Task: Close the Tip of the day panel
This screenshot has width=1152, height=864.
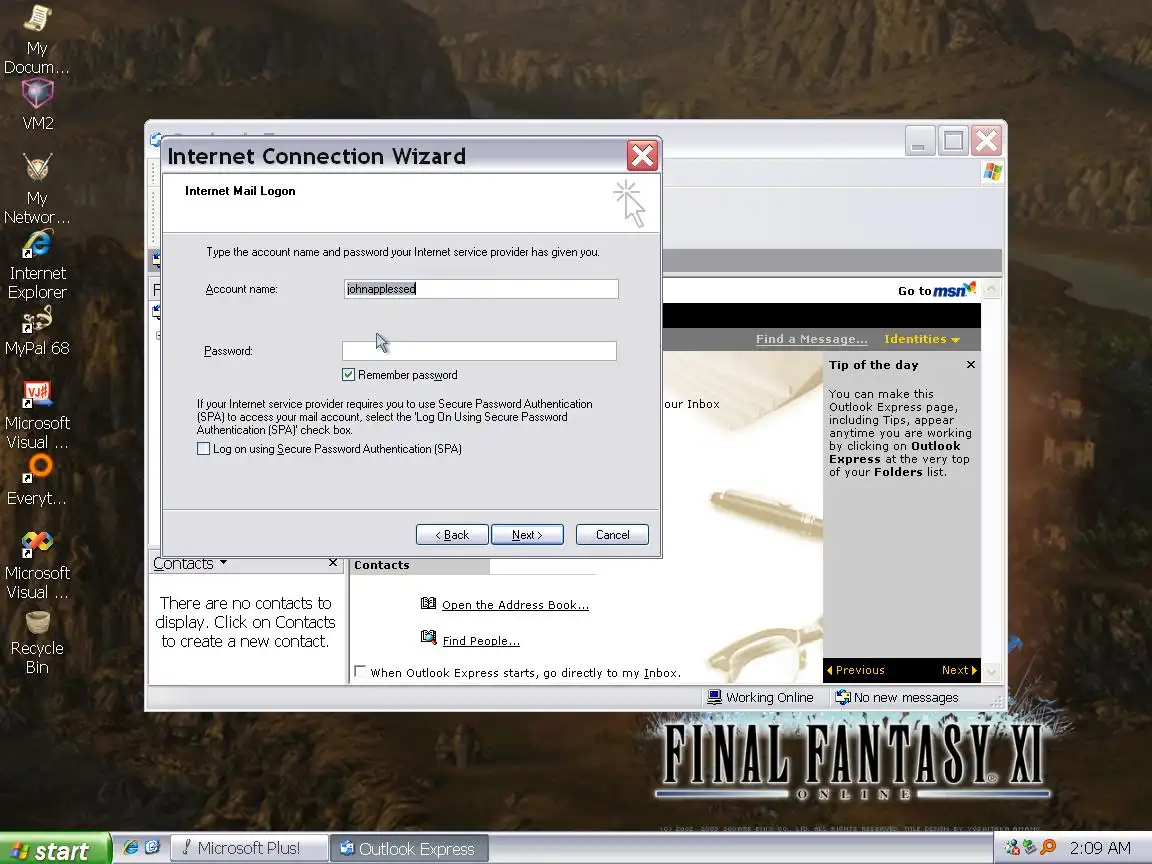Action: 971,364
